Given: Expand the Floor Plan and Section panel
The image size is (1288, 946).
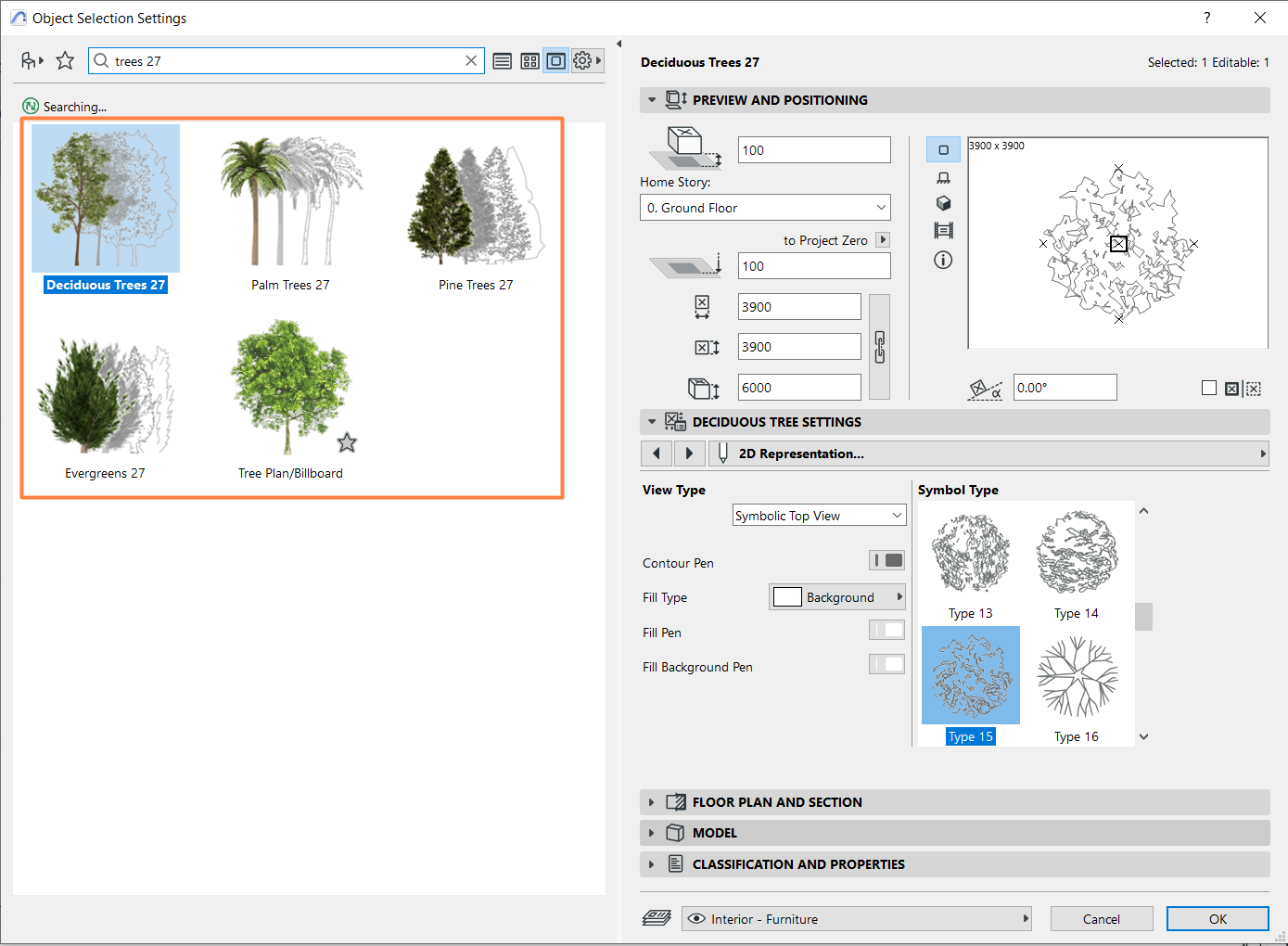Looking at the screenshot, I should (777, 802).
